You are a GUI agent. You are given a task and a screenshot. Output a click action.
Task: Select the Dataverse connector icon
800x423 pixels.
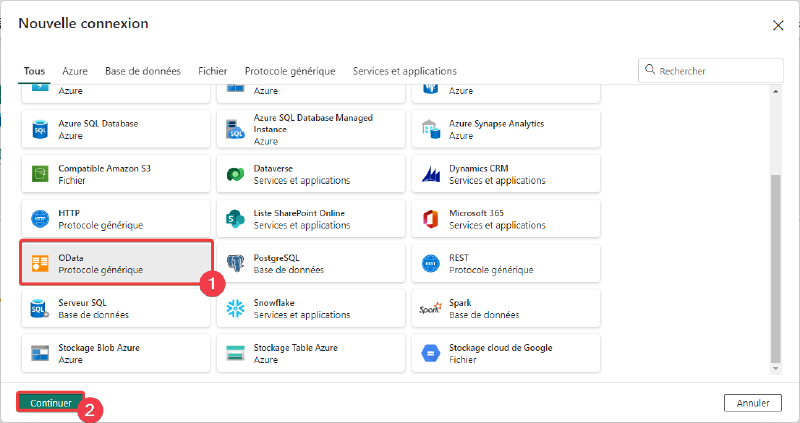[235, 174]
